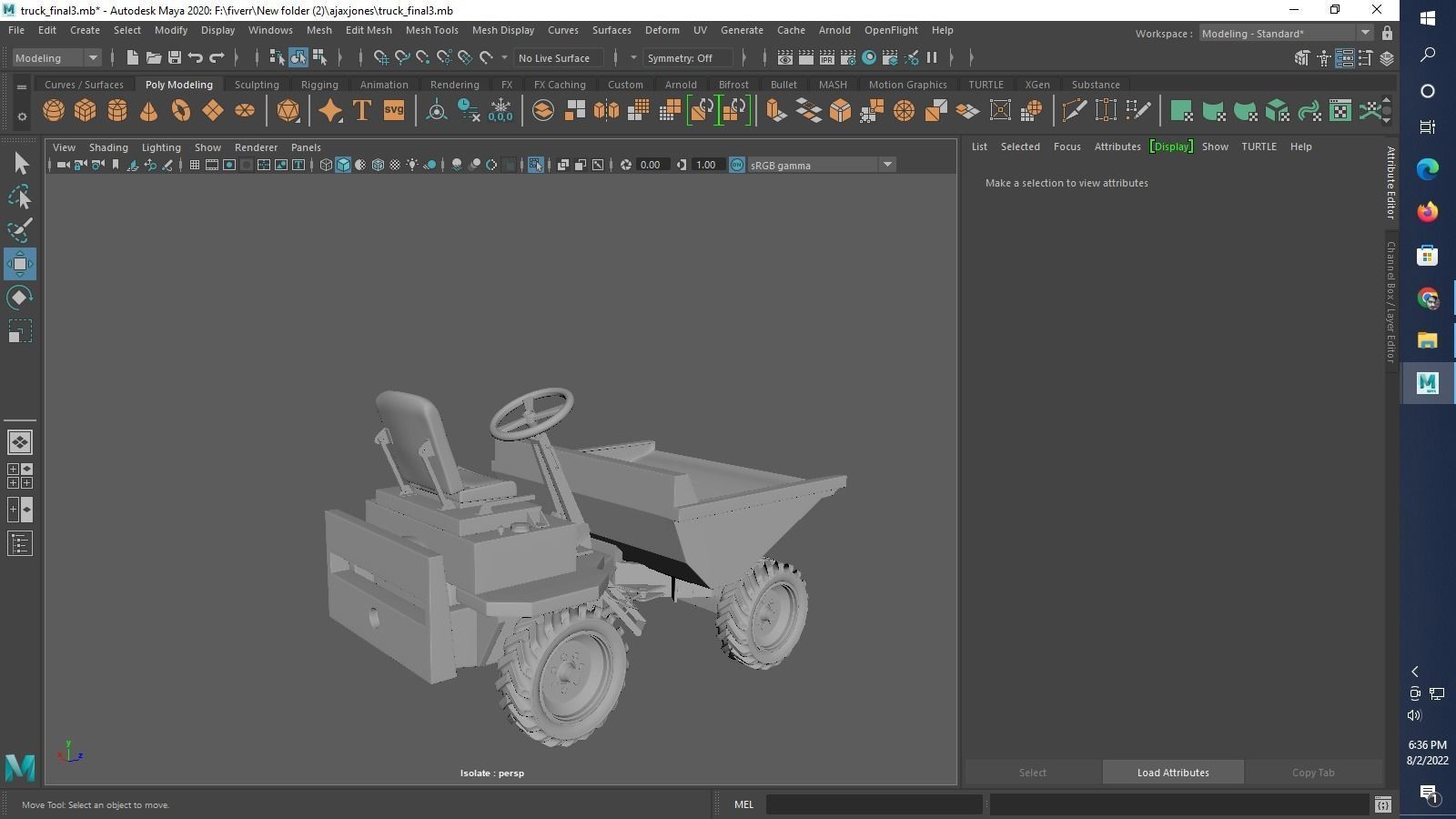Toggle smooth shade all cube icon

[343, 165]
